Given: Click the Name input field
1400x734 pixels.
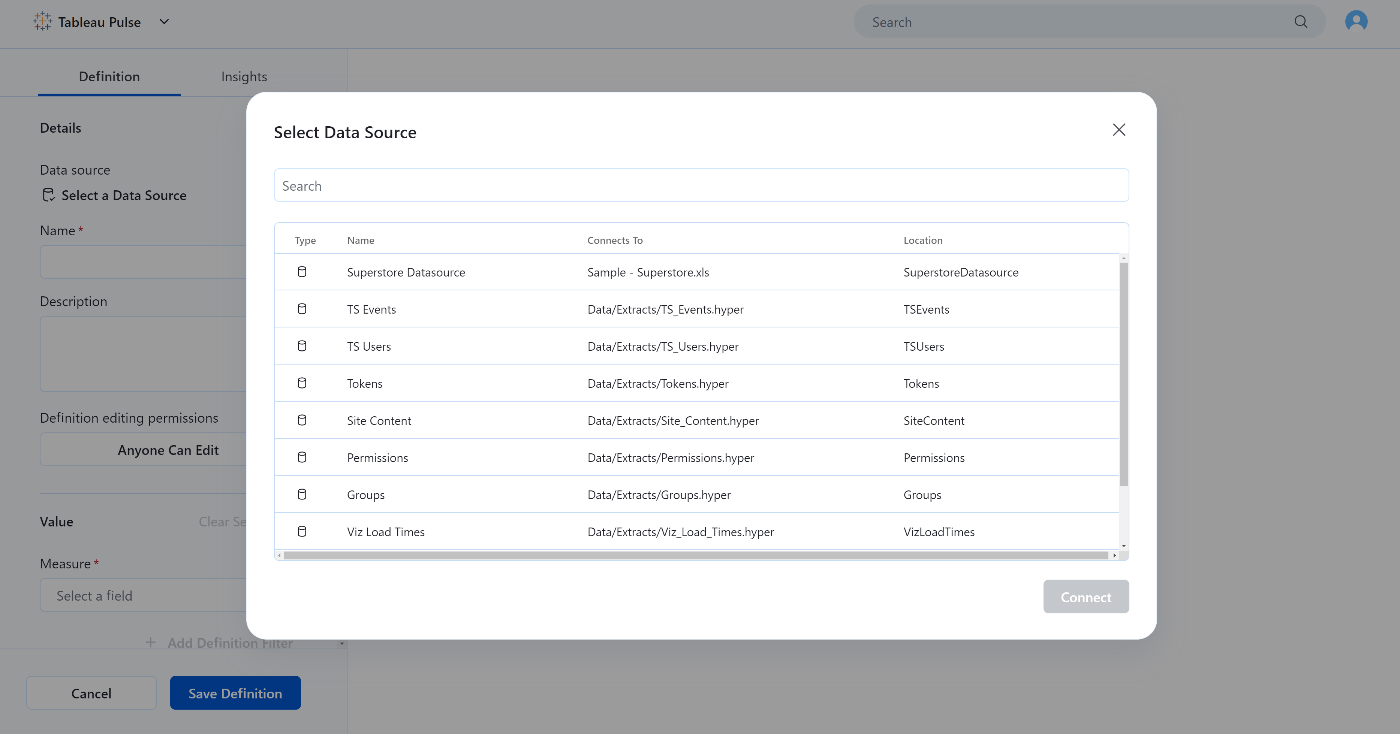Looking at the screenshot, I should (x=143, y=262).
